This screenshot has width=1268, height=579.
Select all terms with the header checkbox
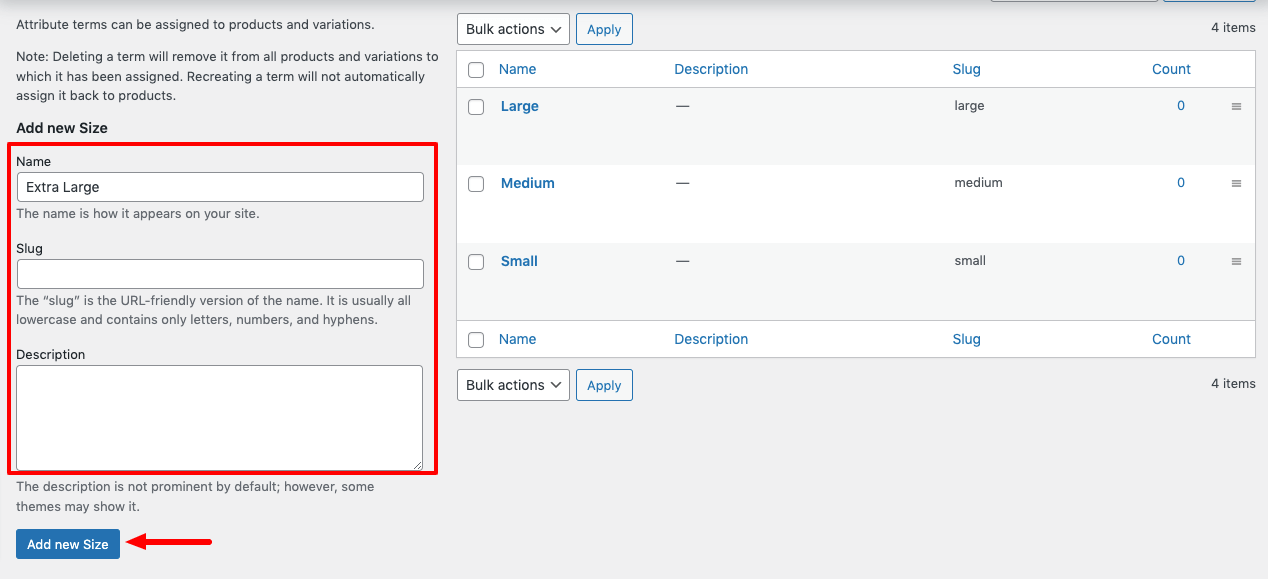[475, 69]
